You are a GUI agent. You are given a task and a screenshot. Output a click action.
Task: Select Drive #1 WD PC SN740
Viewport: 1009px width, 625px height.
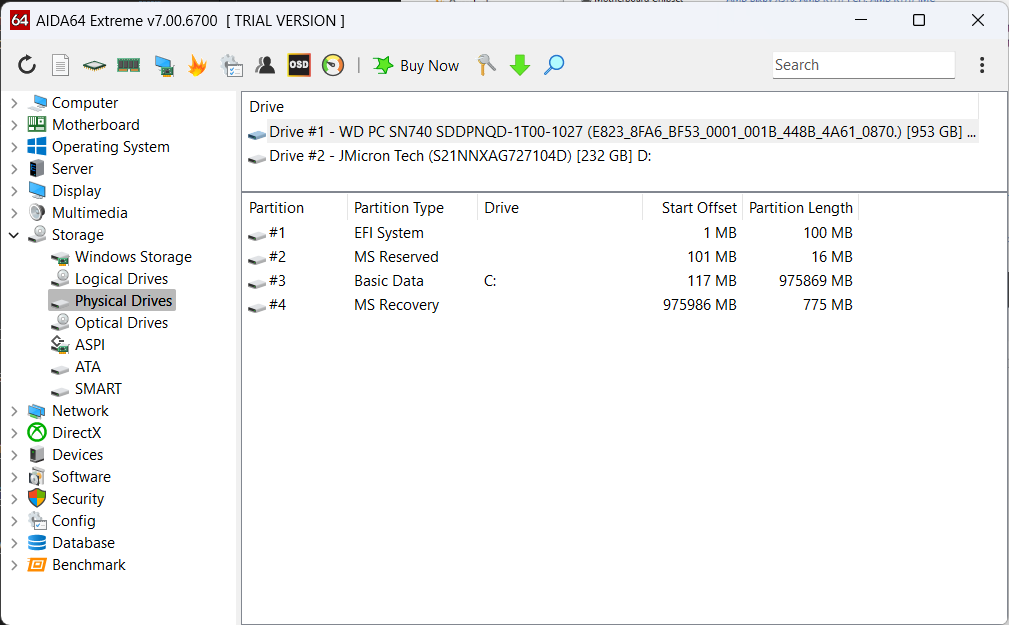612,132
